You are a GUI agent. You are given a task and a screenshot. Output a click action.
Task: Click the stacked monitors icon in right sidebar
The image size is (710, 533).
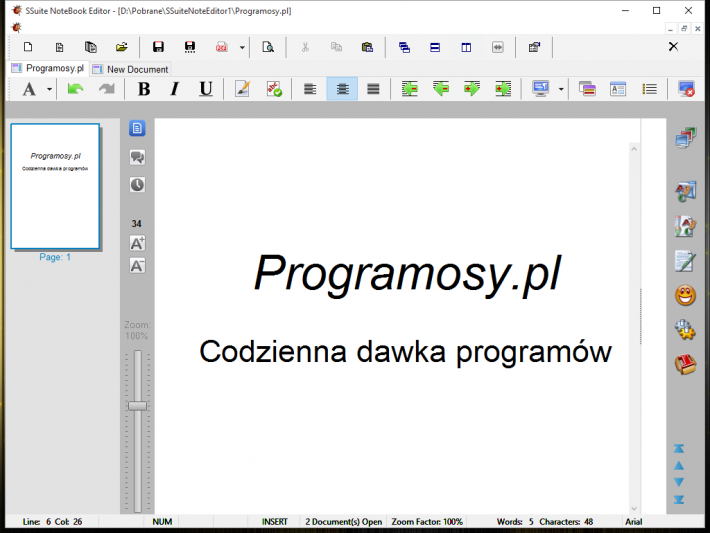686,138
